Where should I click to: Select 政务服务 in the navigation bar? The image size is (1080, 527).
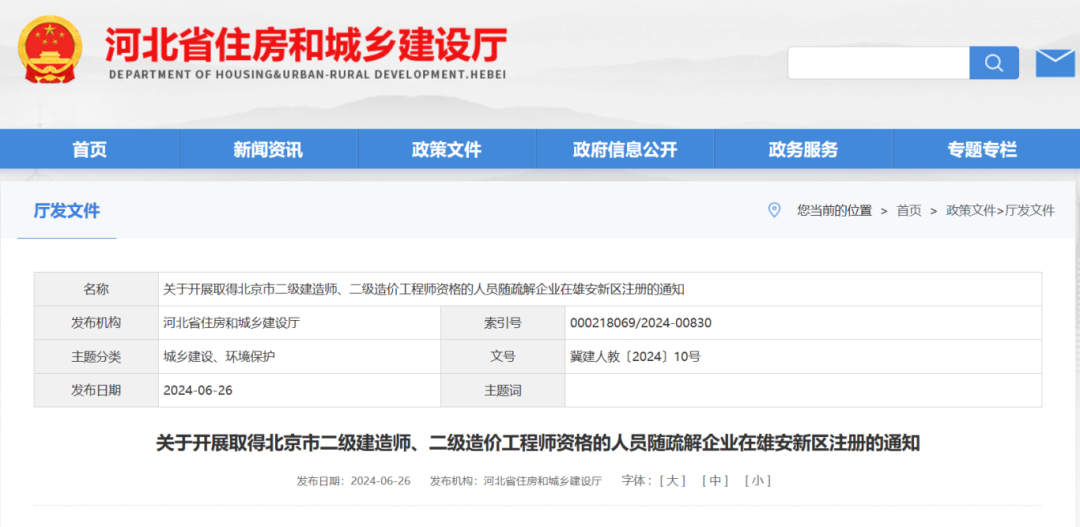(x=803, y=150)
